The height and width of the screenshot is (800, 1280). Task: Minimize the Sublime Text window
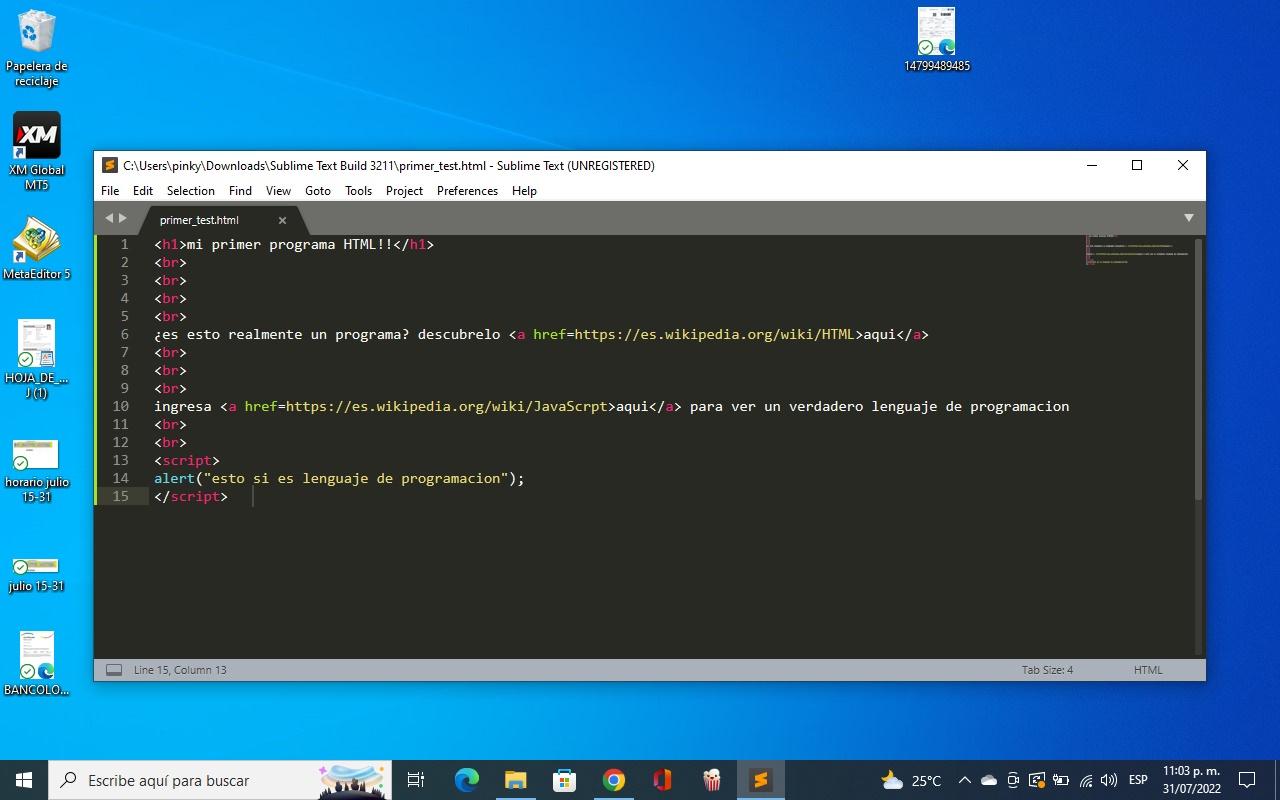coord(1091,166)
